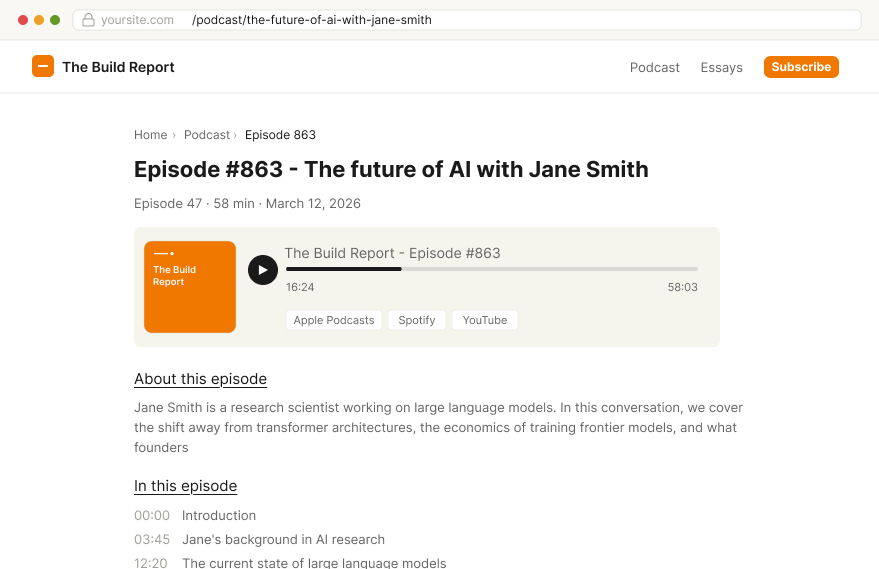This screenshot has width=879, height=569.
Task: Click the orange Build Report logo icon
Action: pyautogui.click(x=43, y=67)
